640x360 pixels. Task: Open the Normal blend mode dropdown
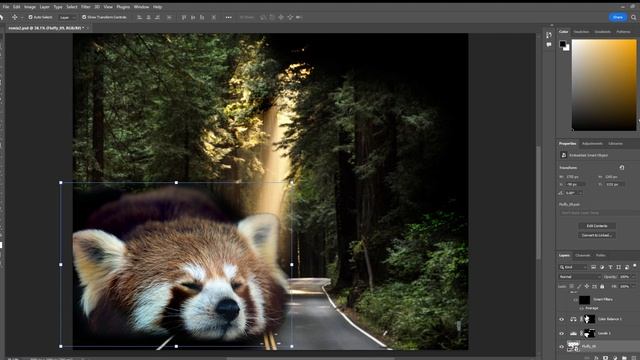pos(580,277)
